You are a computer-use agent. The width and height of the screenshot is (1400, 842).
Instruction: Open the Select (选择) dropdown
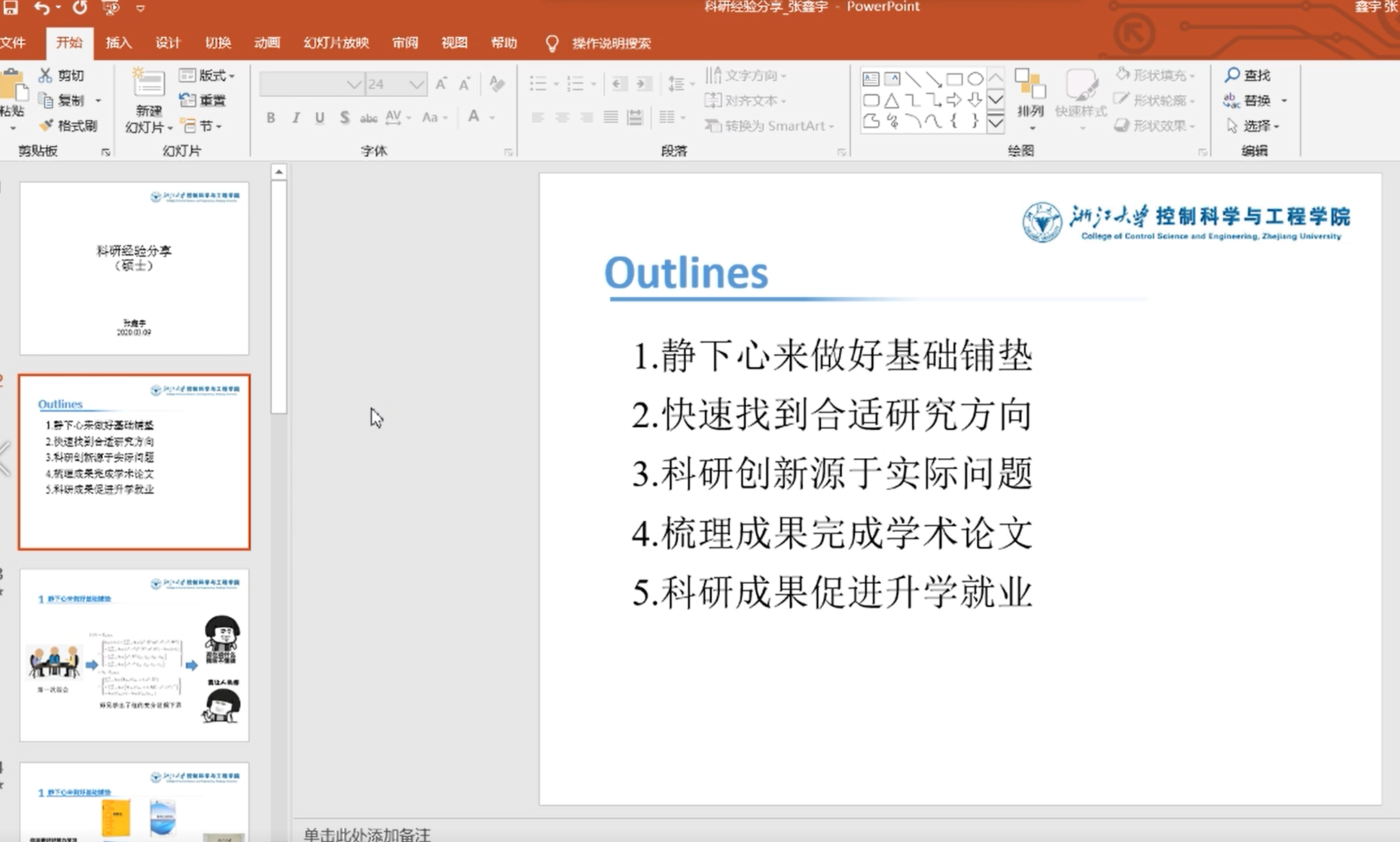click(x=1253, y=126)
